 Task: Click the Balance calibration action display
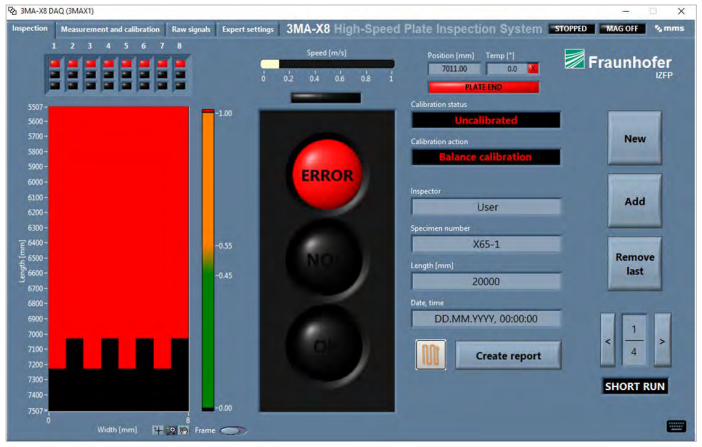point(486,157)
